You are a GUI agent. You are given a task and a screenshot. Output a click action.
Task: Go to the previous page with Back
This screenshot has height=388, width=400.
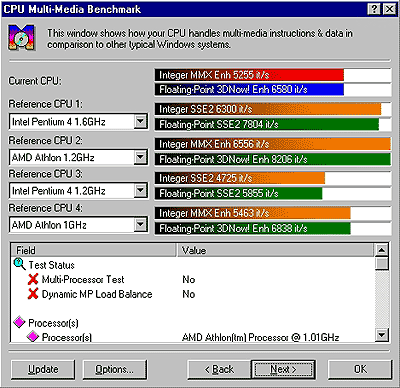[219, 369]
